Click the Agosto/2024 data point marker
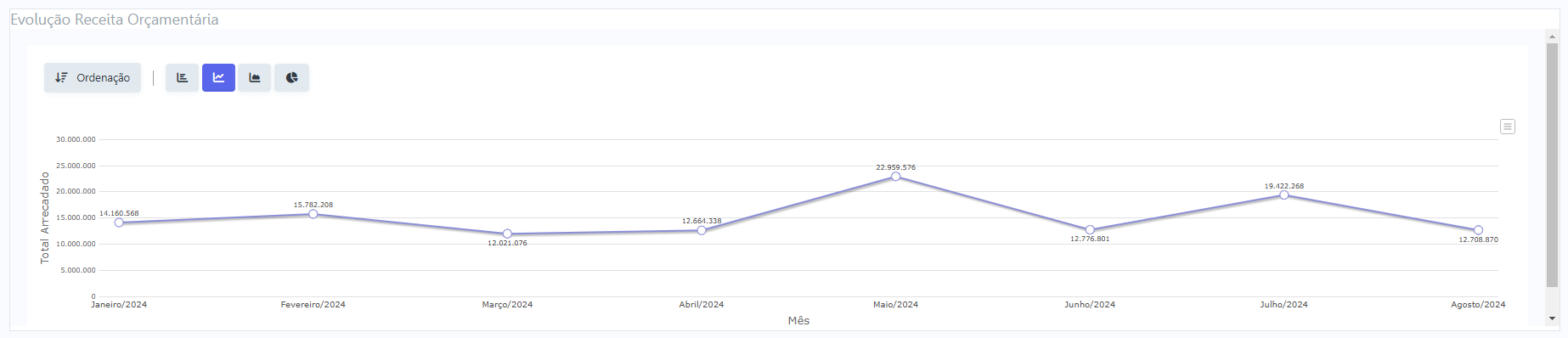This screenshot has width=1568, height=338. point(1478,230)
